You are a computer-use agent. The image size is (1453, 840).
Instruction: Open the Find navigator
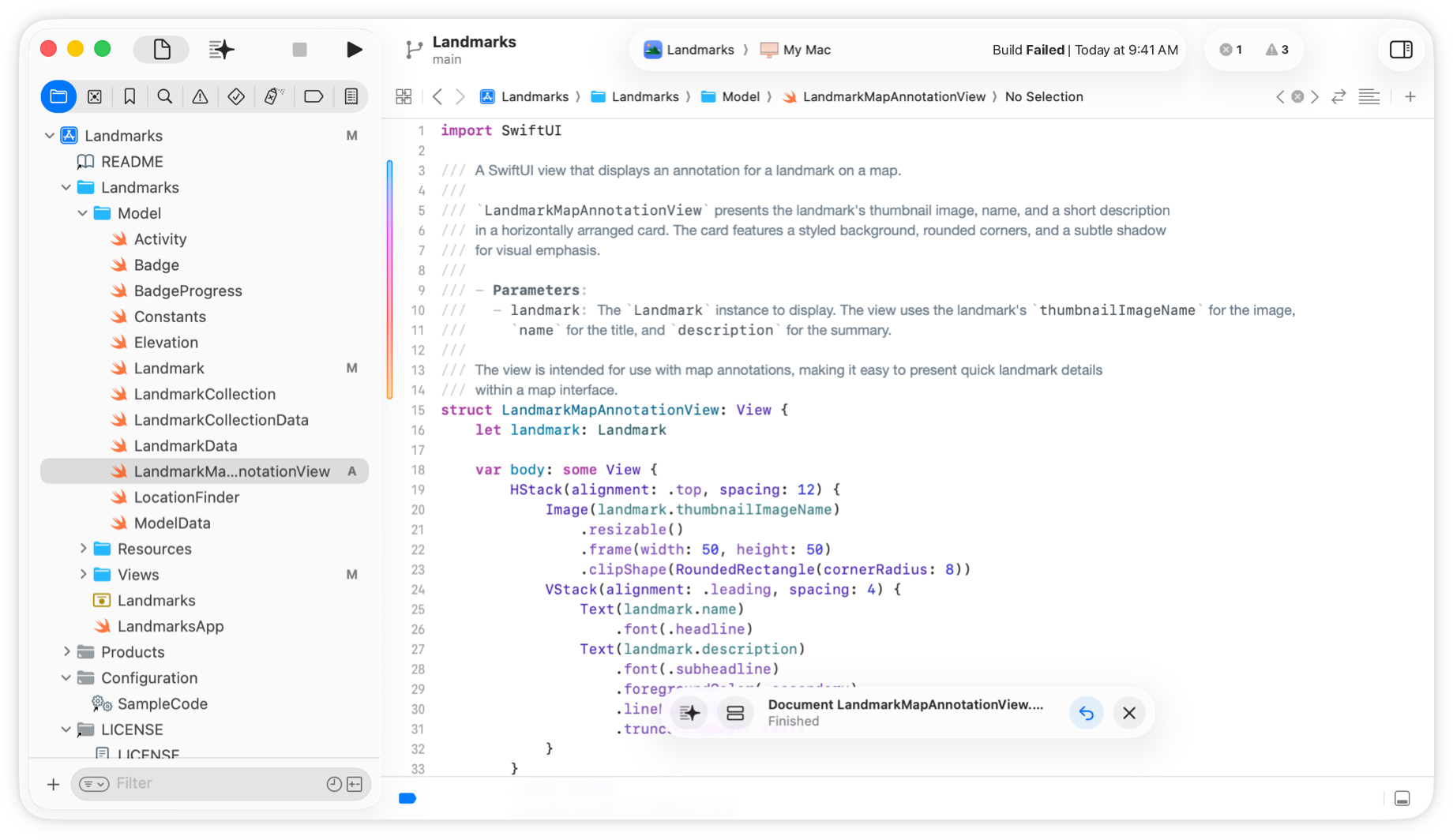pyautogui.click(x=165, y=96)
